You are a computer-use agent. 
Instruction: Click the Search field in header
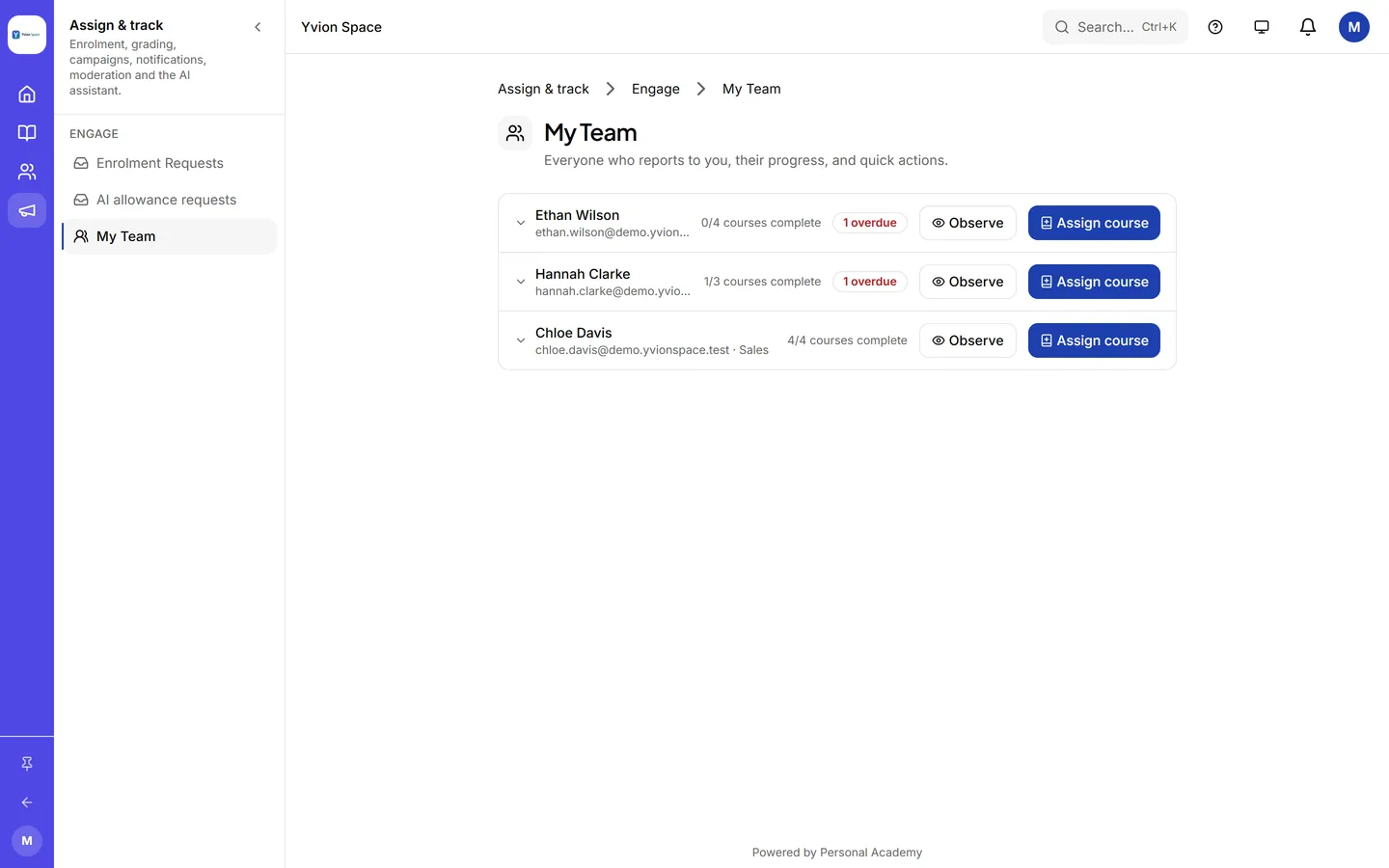click(1115, 27)
